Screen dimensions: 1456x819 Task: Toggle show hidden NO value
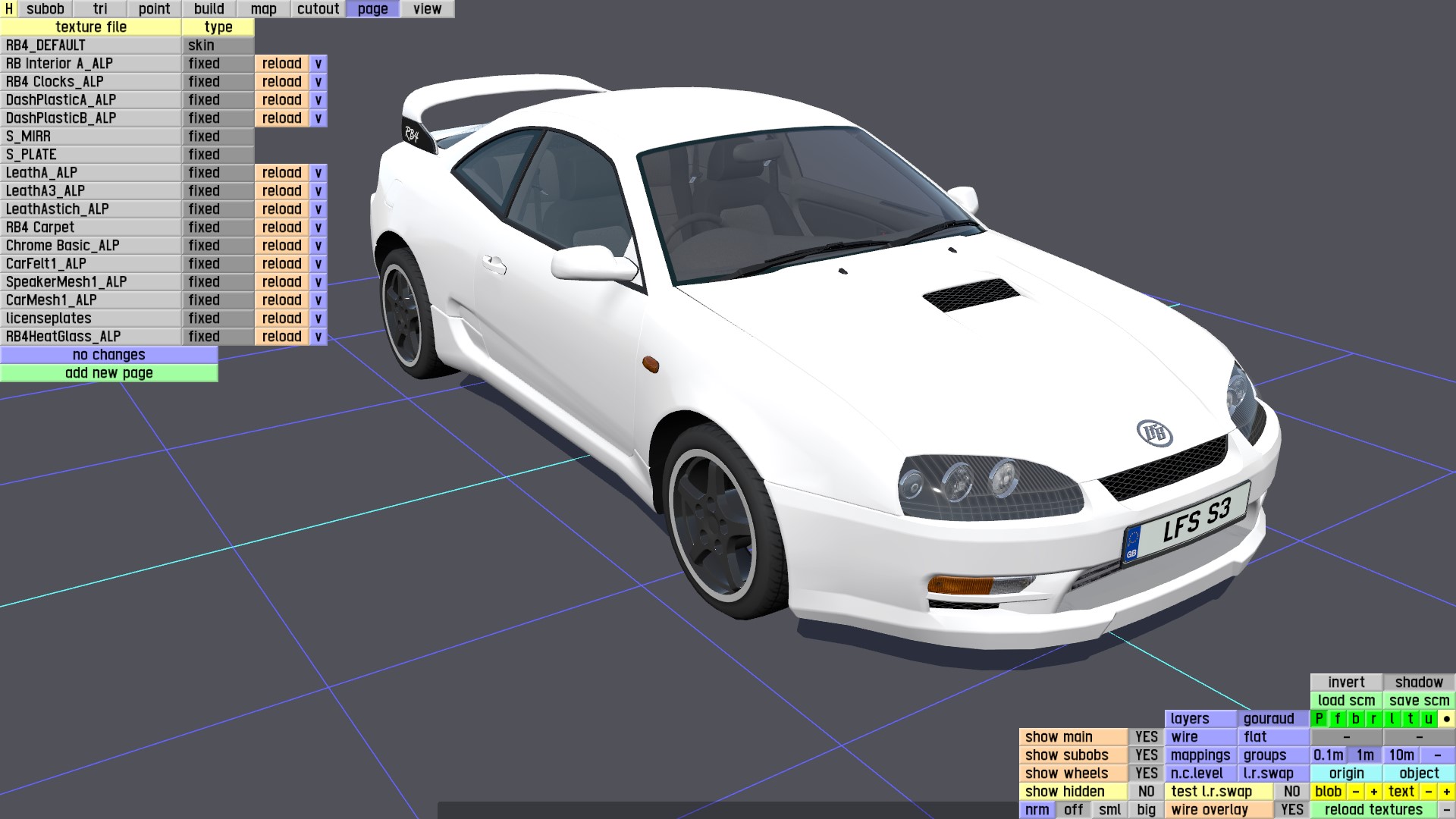(x=1146, y=792)
